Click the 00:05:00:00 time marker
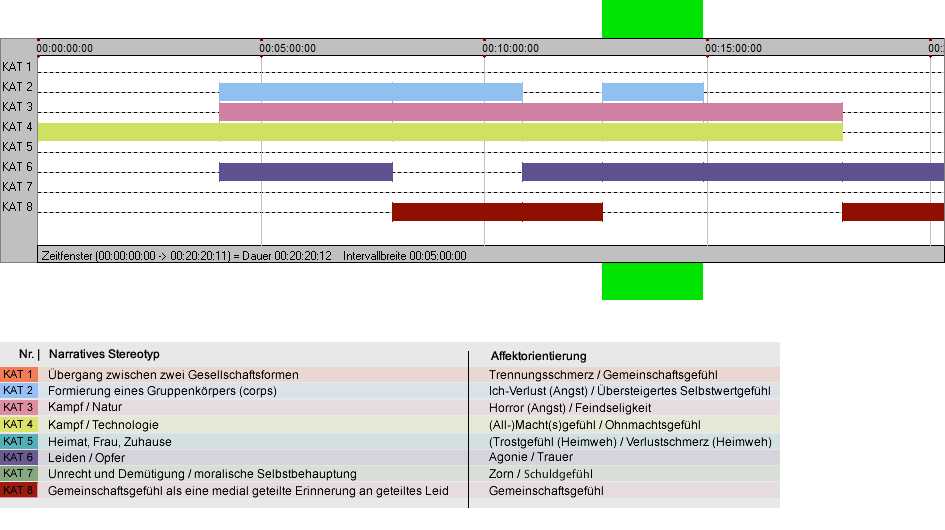Image resolution: width=945 pixels, height=530 pixels. [x=287, y=48]
